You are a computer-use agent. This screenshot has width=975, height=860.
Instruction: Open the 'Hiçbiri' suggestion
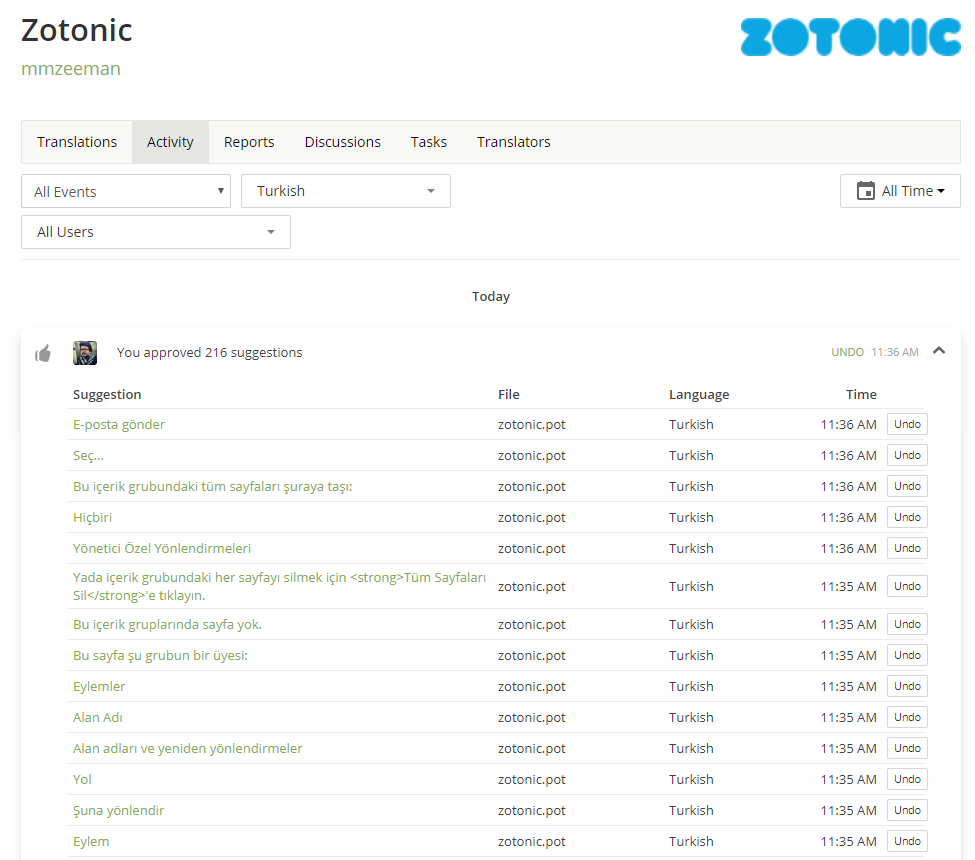click(92, 517)
